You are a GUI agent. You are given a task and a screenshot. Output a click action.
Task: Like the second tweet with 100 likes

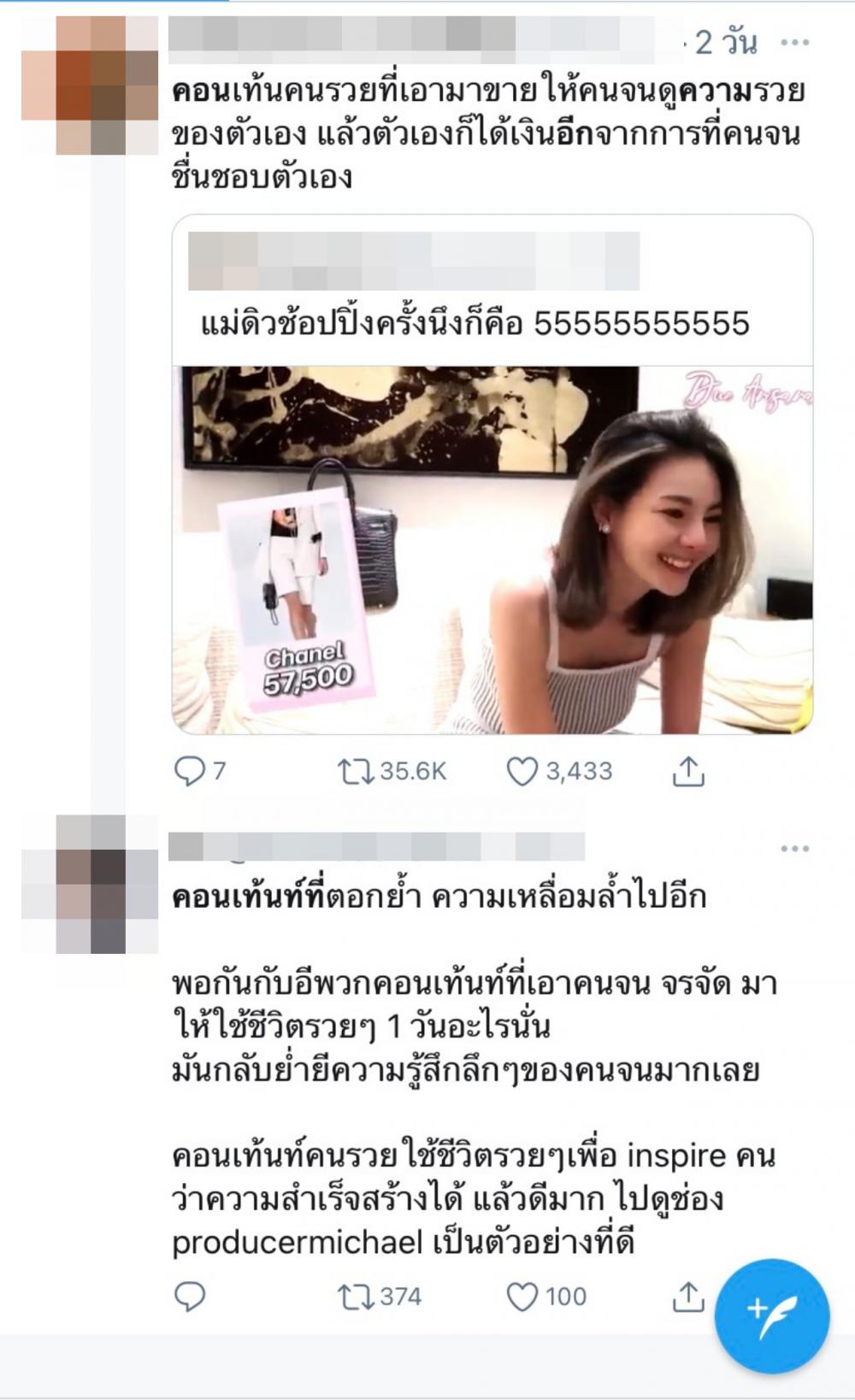547,1297
